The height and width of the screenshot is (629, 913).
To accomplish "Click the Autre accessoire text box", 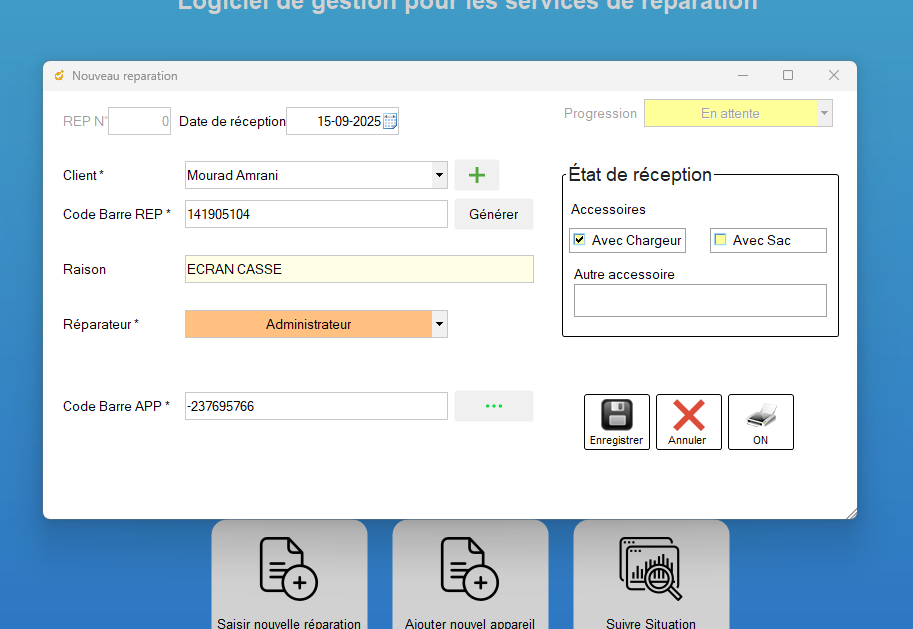I will pyautogui.click(x=700, y=300).
